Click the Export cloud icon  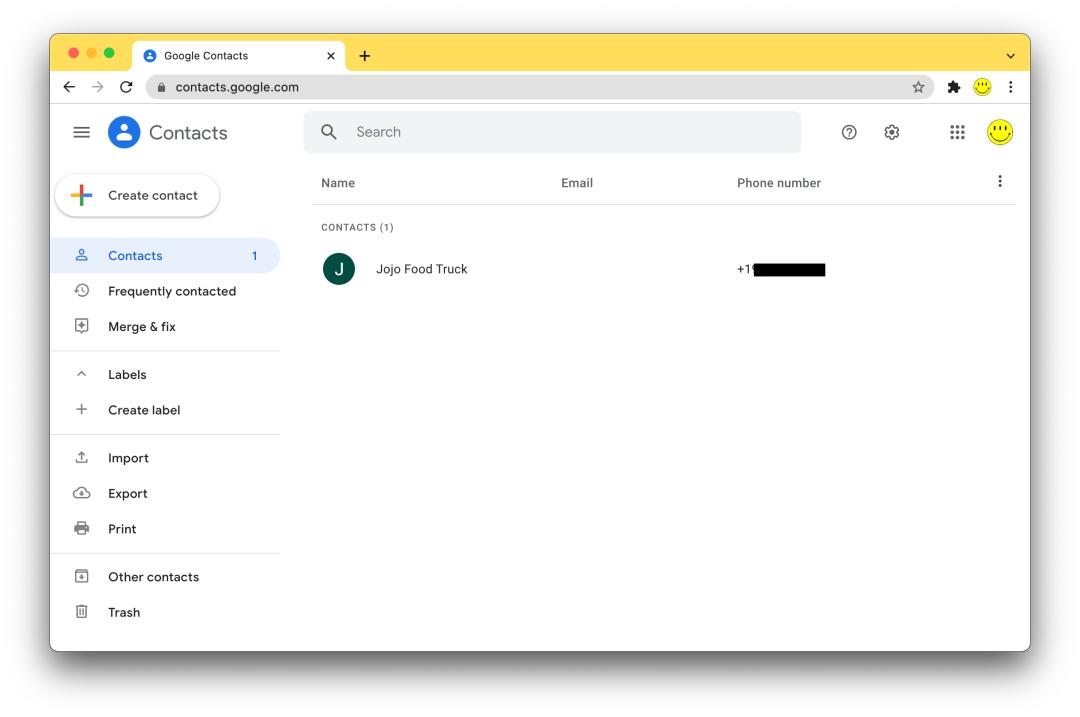81,493
